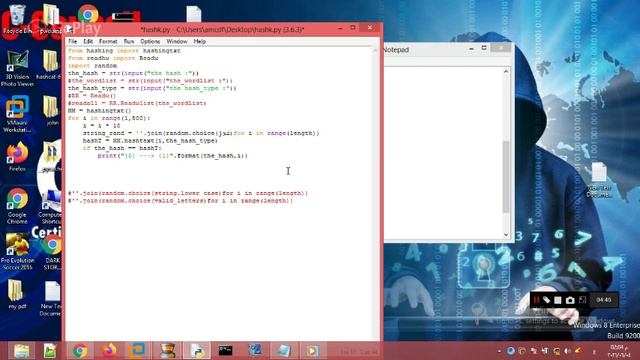The width and height of the screenshot is (640, 360).
Task: Click Notepad's scroll down arrow
Action: click(x=506, y=235)
